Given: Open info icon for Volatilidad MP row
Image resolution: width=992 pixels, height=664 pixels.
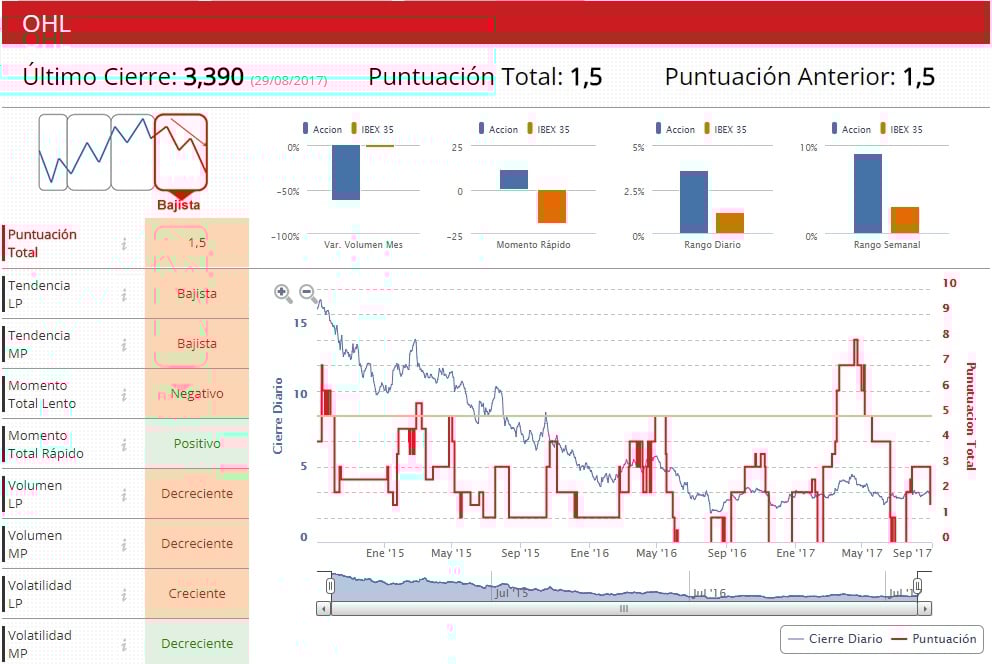Looking at the screenshot, I should coord(124,644).
